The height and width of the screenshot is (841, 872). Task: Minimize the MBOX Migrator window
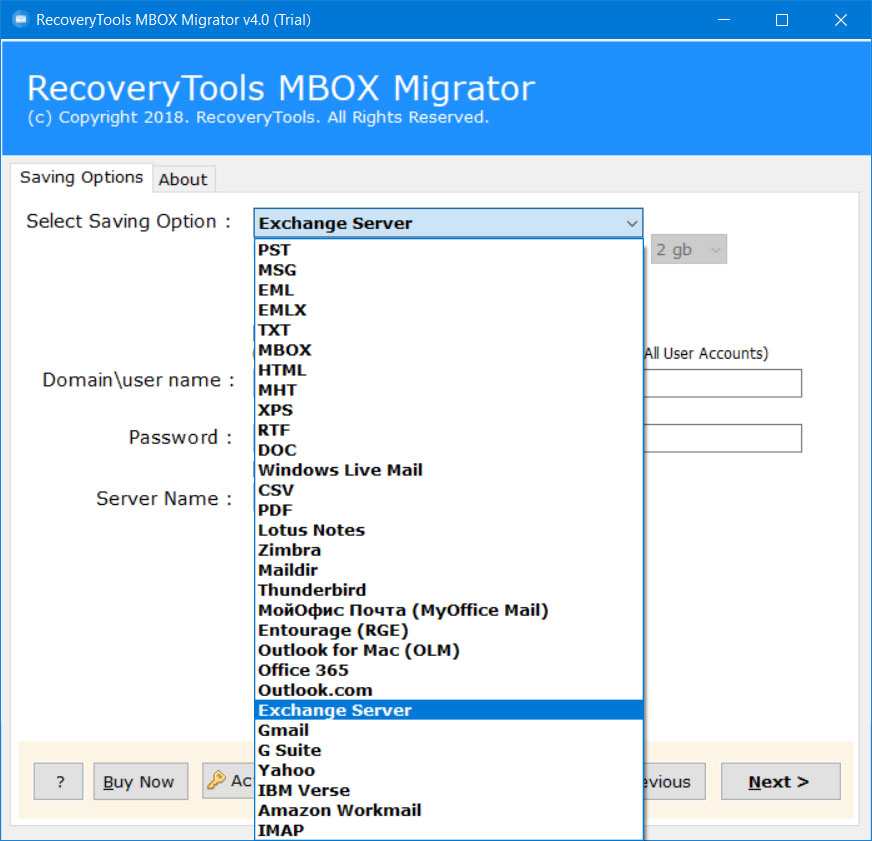(724, 20)
